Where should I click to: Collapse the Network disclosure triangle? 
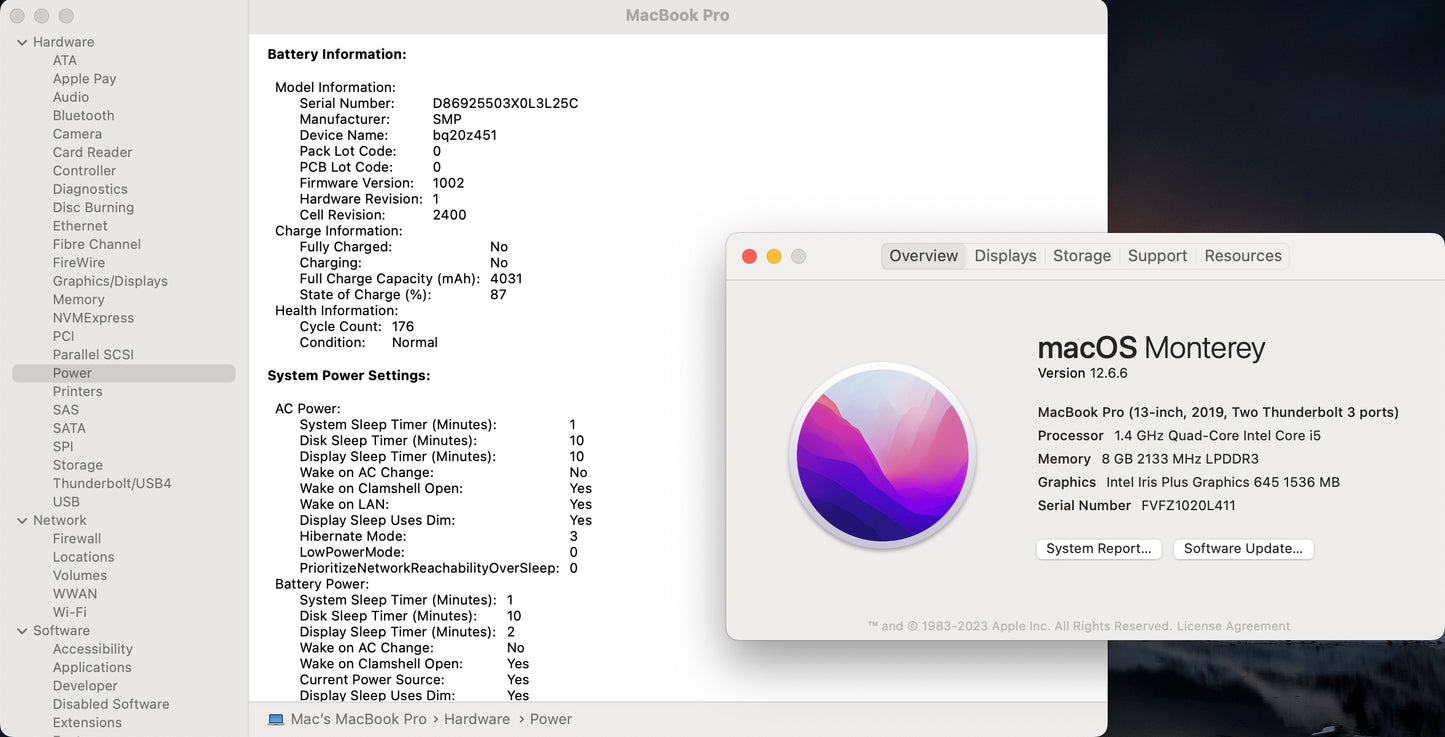pos(22,520)
